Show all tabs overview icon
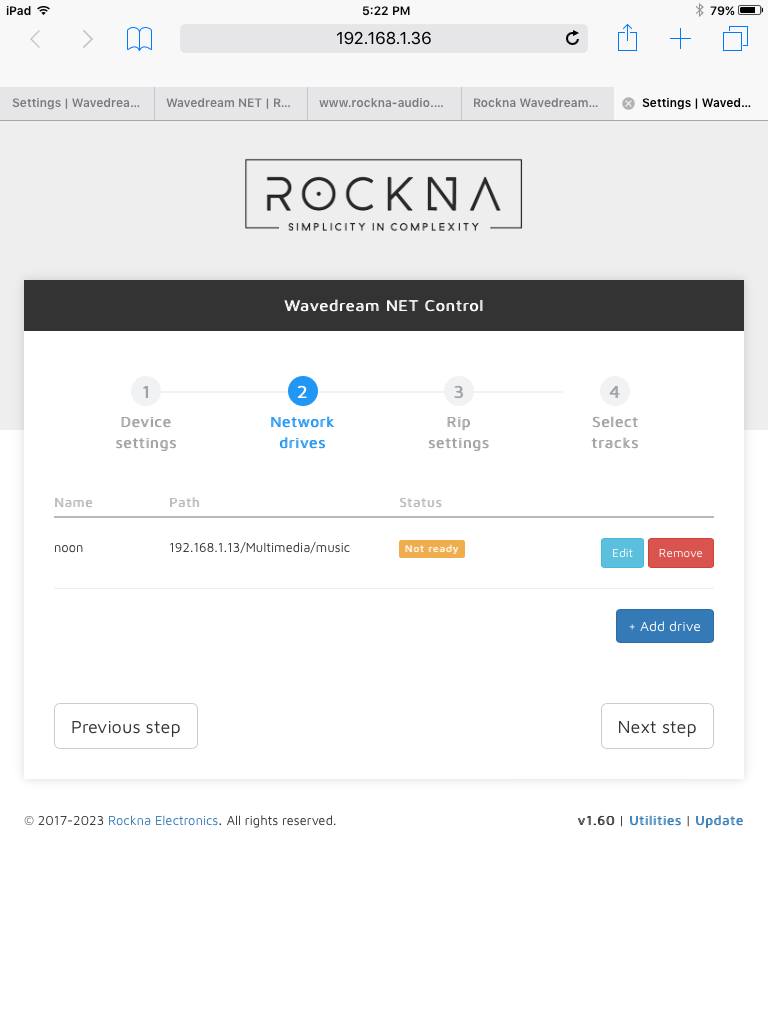The height and width of the screenshot is (1024, 768). coord(735,39)
